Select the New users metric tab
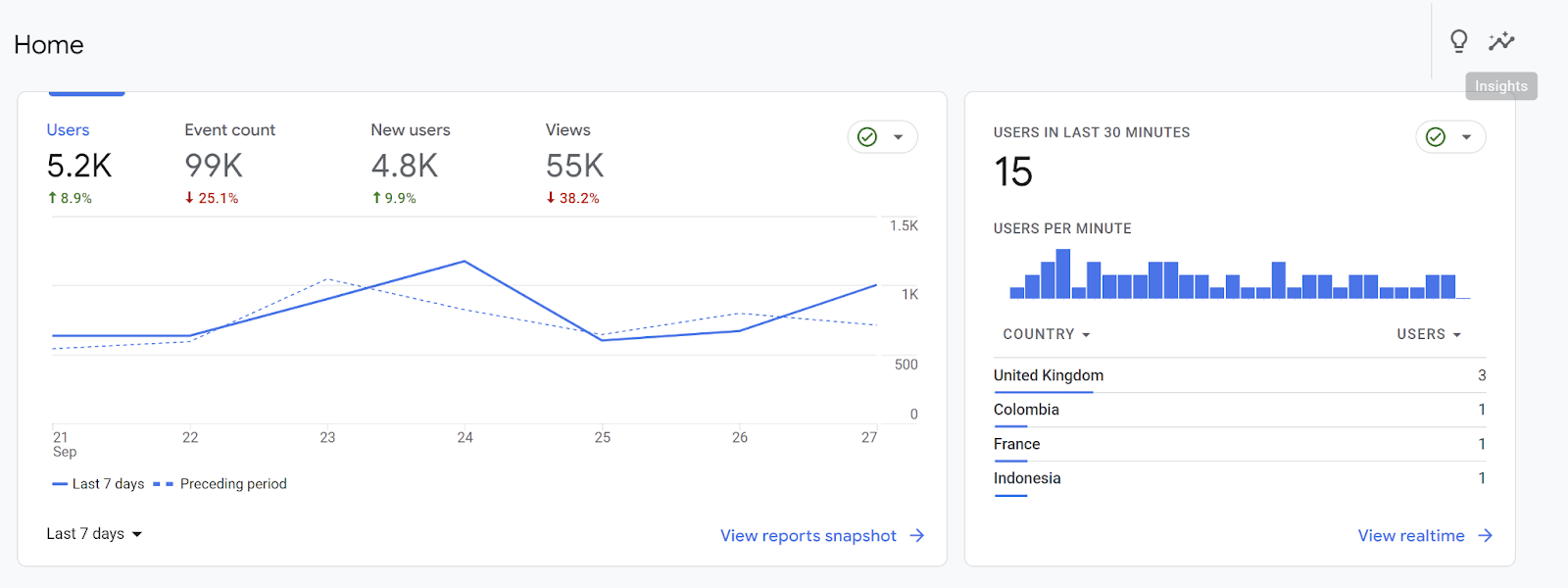Viewport: 1568px width, 588px height. [x=411, y=163]
